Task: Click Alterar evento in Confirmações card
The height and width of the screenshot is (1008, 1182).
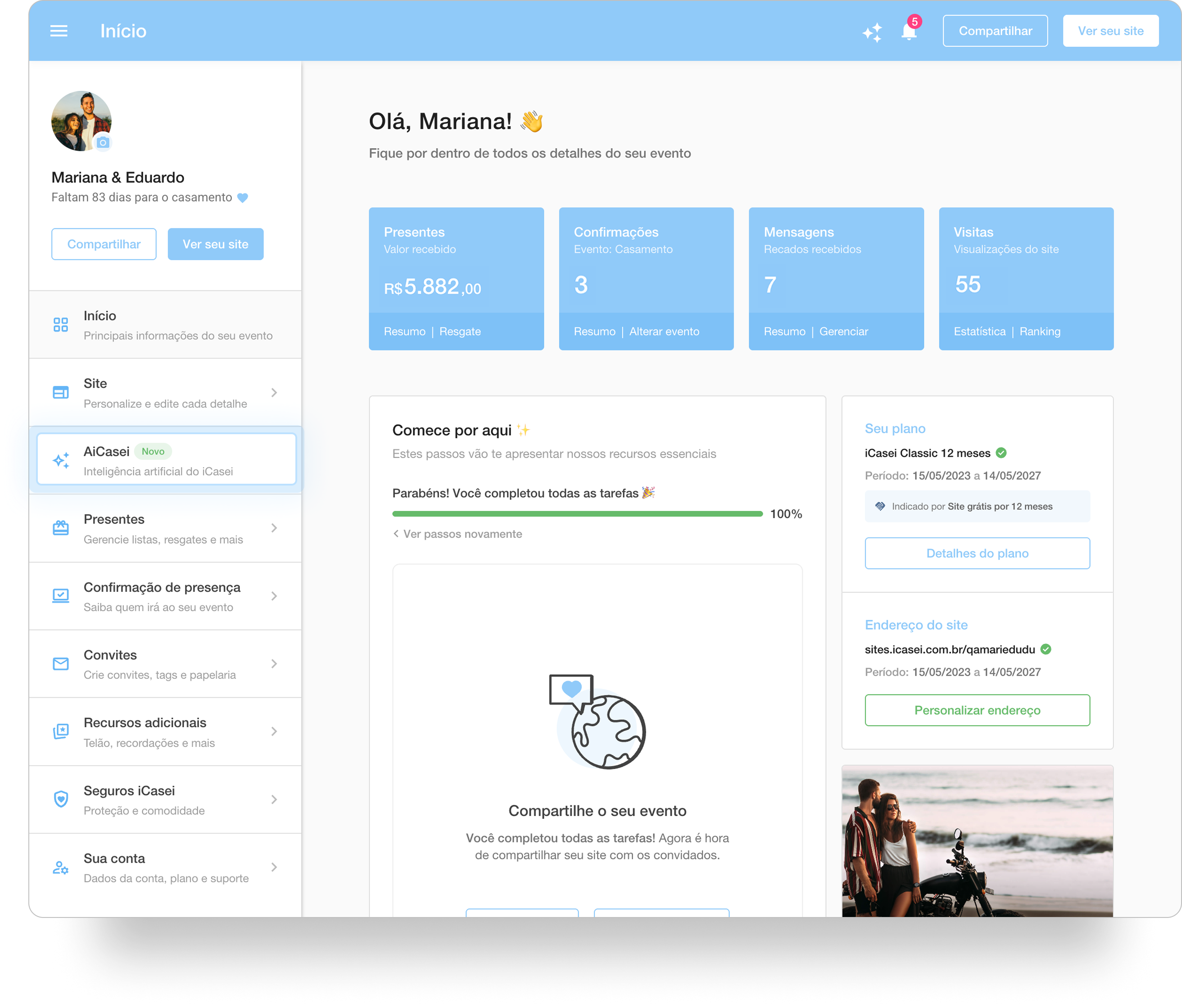Action: [664, 331]
